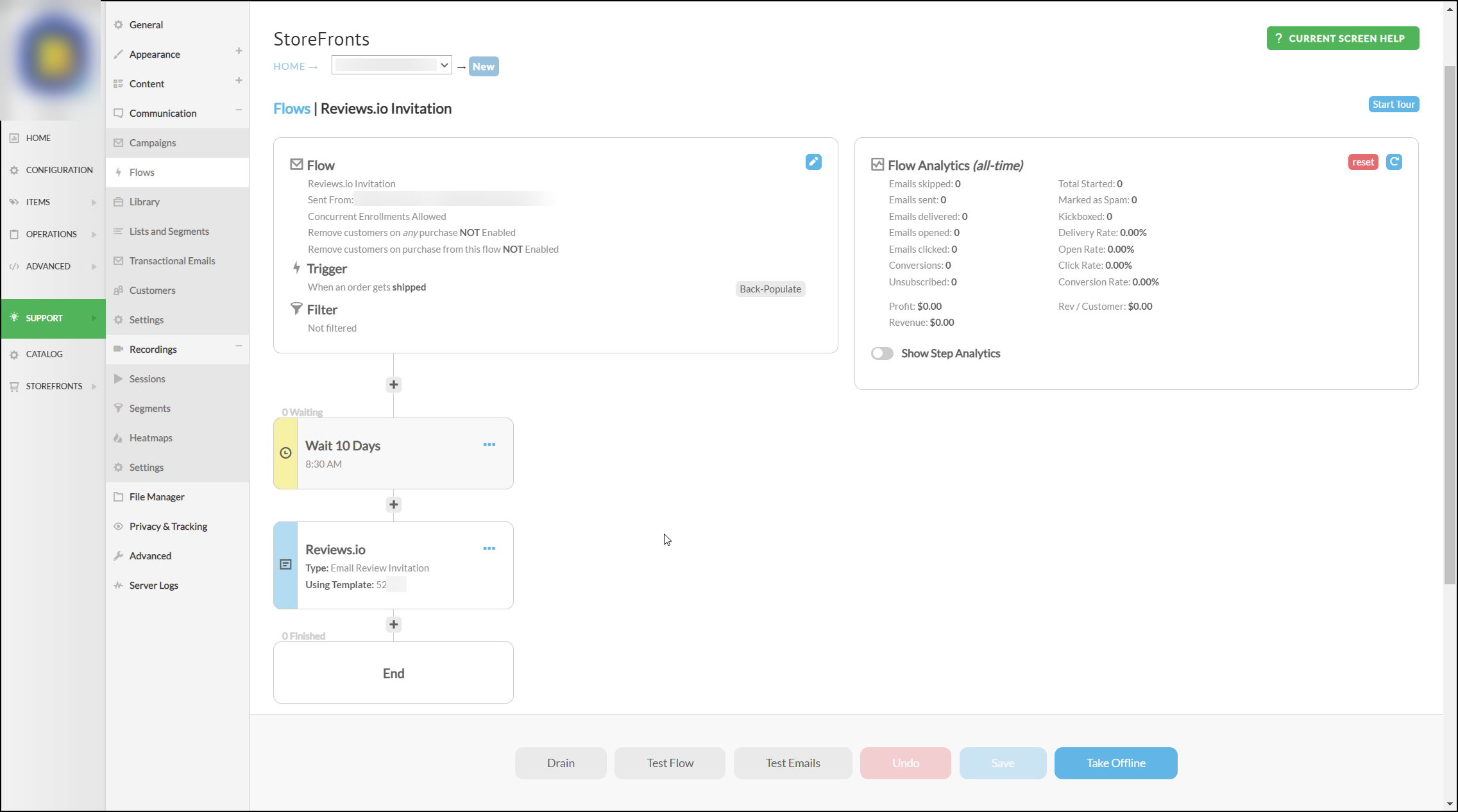Click the Privacy & Tracking eye icon
Image resolution: width=1458 pixels, height=812 pixels.
point(119,527)
